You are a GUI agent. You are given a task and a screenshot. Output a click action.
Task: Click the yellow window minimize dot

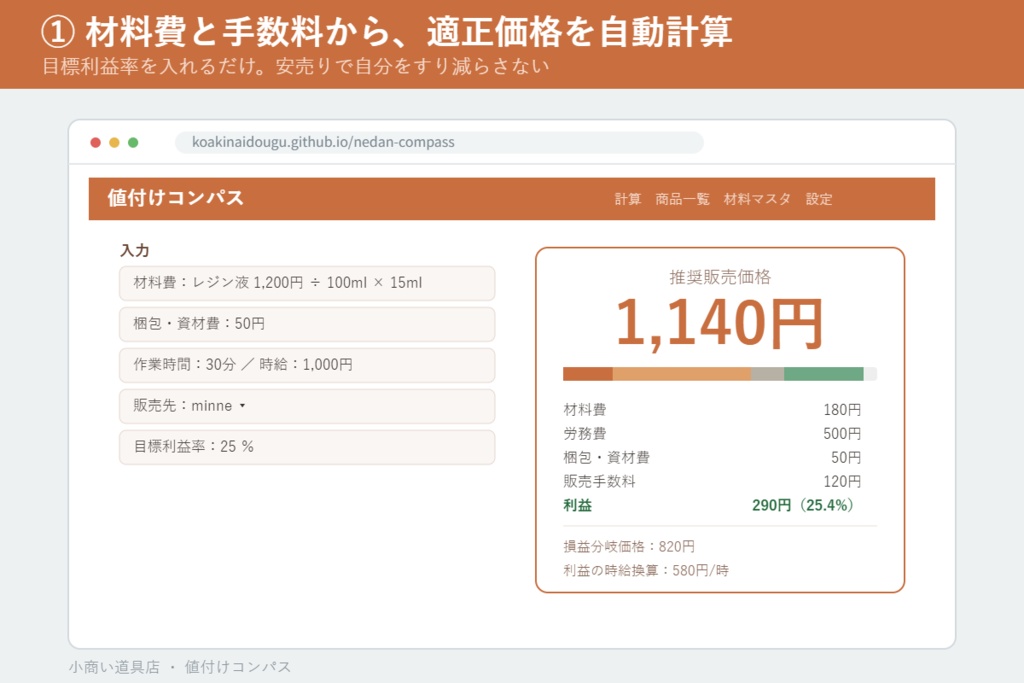(x=114, y=142)
